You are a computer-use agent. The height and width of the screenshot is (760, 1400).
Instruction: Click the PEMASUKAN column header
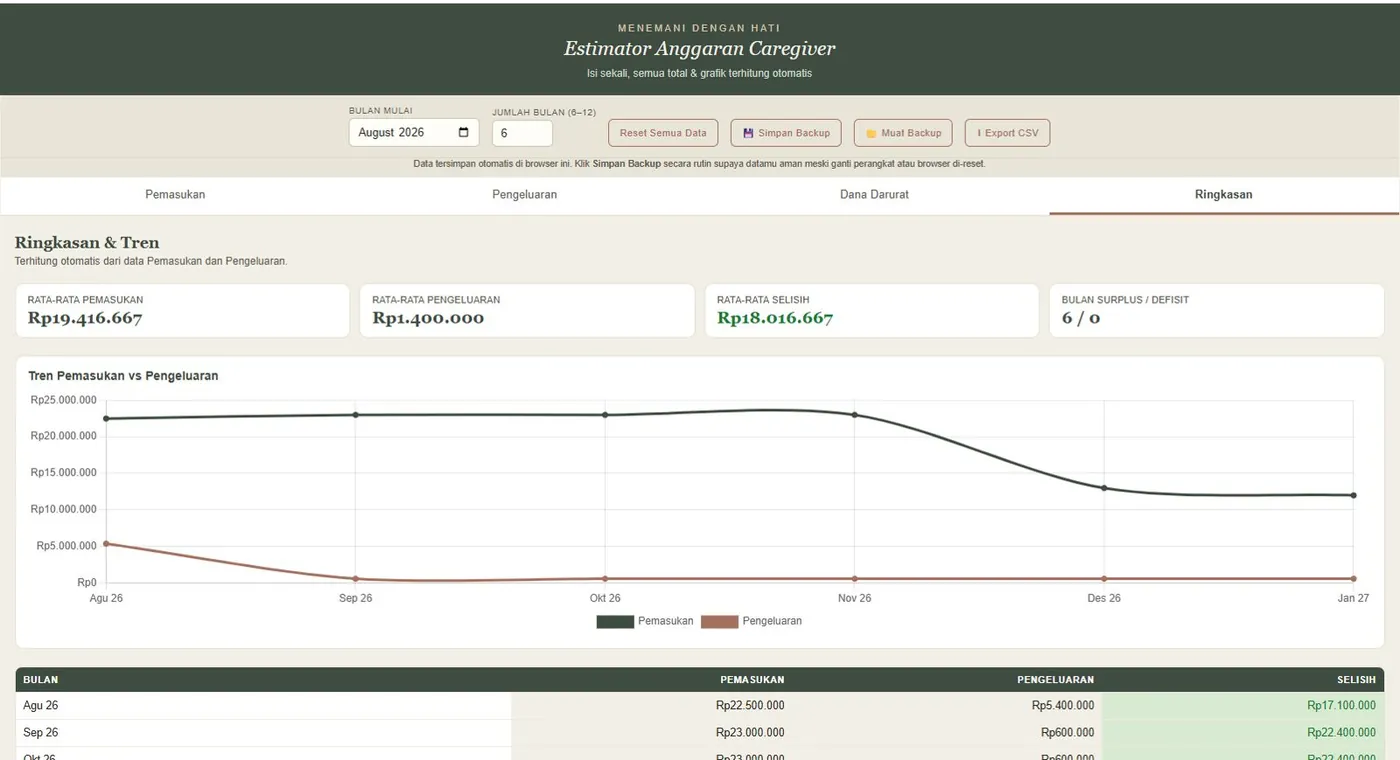[752, 680]
